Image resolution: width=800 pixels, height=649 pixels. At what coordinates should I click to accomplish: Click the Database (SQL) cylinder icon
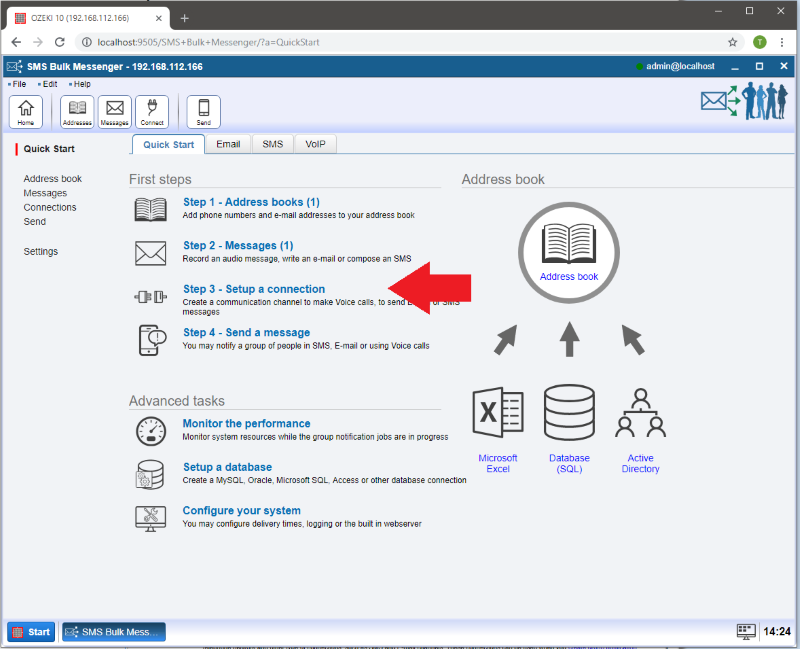[x=569, y=413]
